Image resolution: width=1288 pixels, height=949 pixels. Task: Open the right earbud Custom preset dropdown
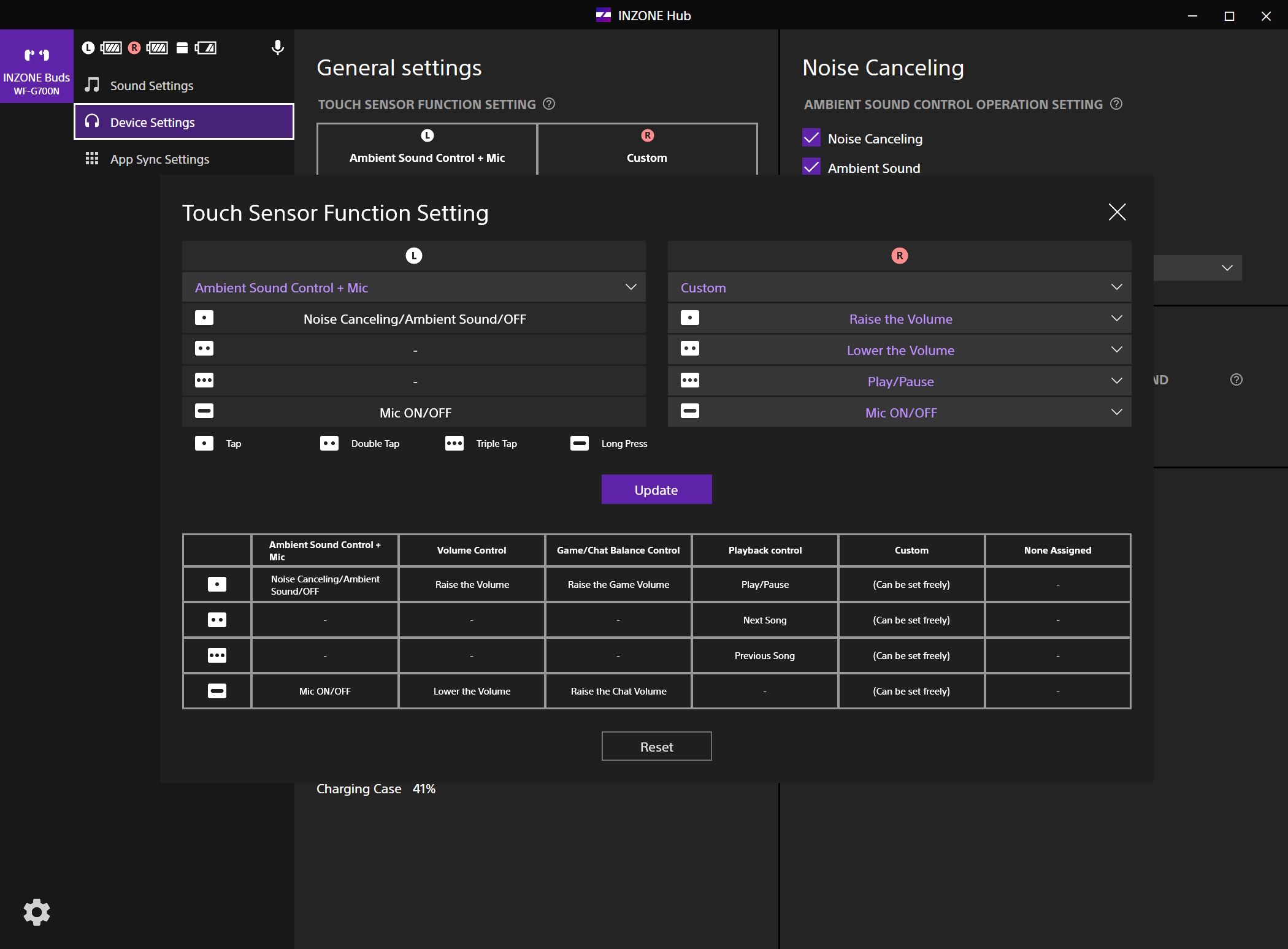point(899,288)
